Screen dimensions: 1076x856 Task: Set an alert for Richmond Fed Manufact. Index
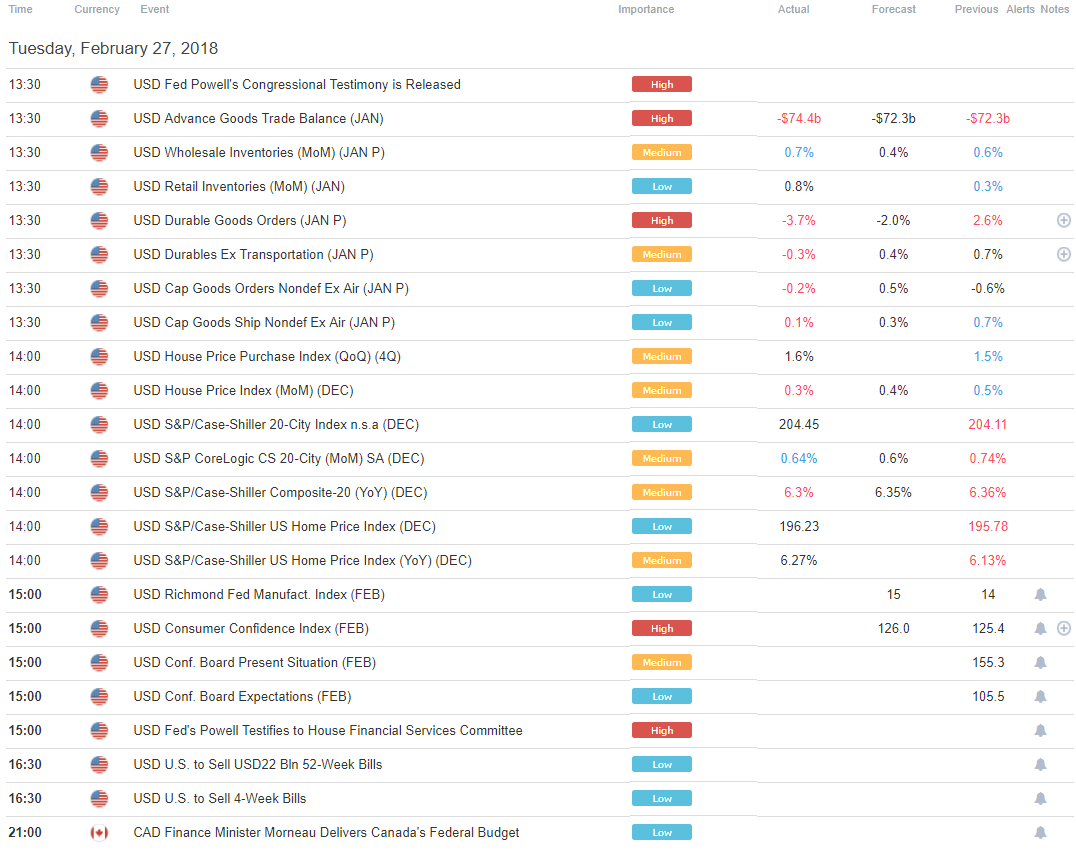tap(1040, 594)
